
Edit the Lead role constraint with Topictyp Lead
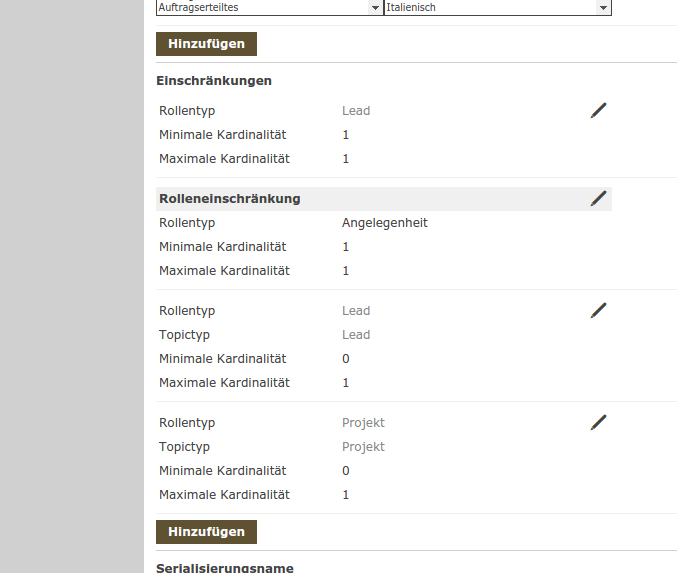[x=598, y=311]
